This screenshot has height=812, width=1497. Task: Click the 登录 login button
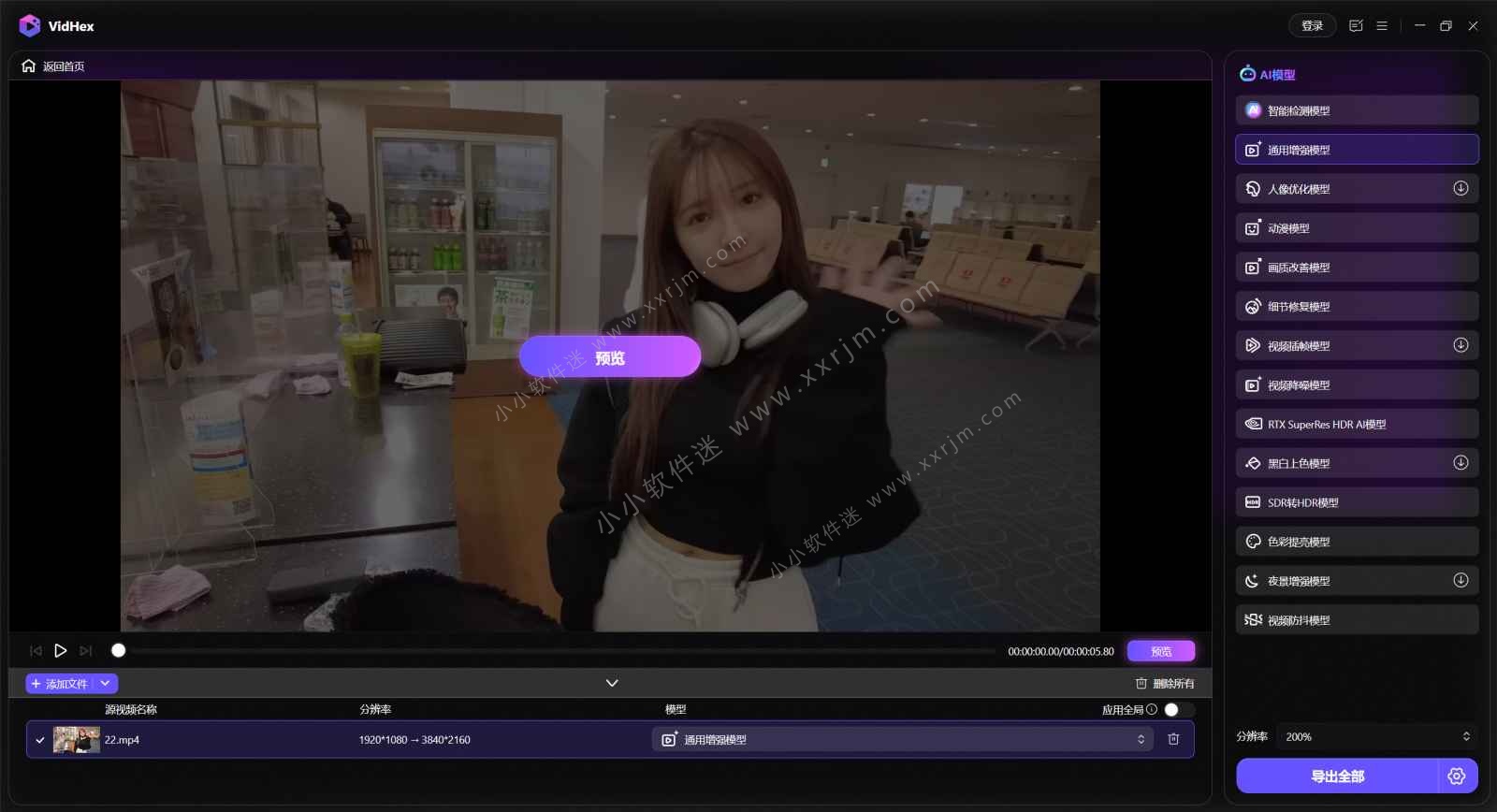pyautogui.click(x=1312, y=26)
